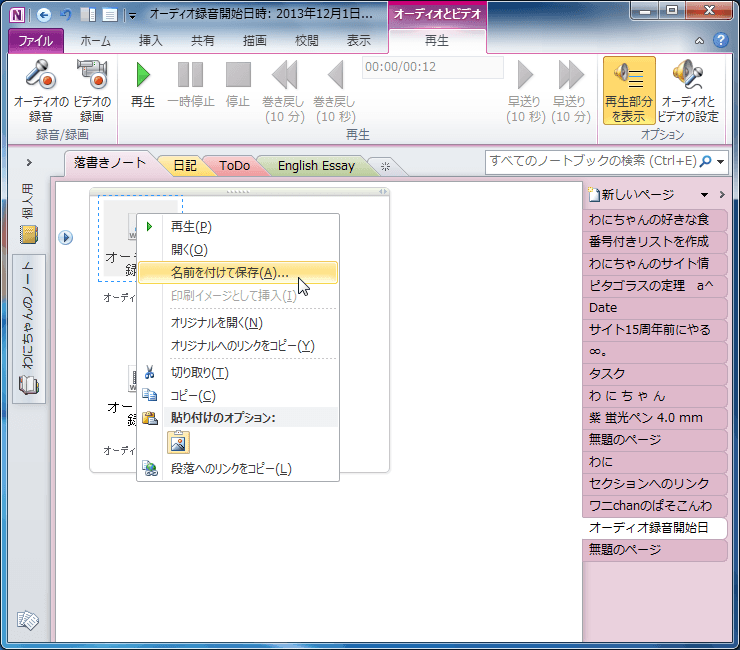Choose 開く(O) in the context menu
The image size is (740, 650).
238,250
